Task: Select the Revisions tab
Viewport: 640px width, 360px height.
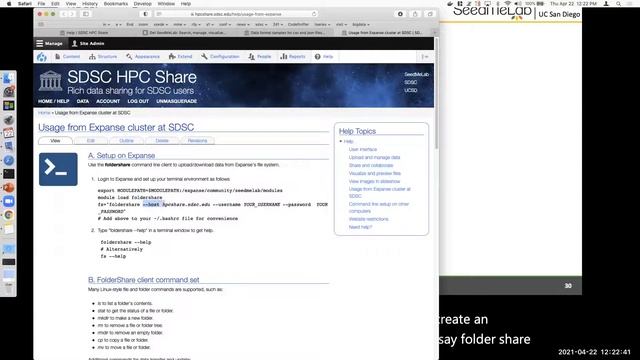Action: point(198,141)
